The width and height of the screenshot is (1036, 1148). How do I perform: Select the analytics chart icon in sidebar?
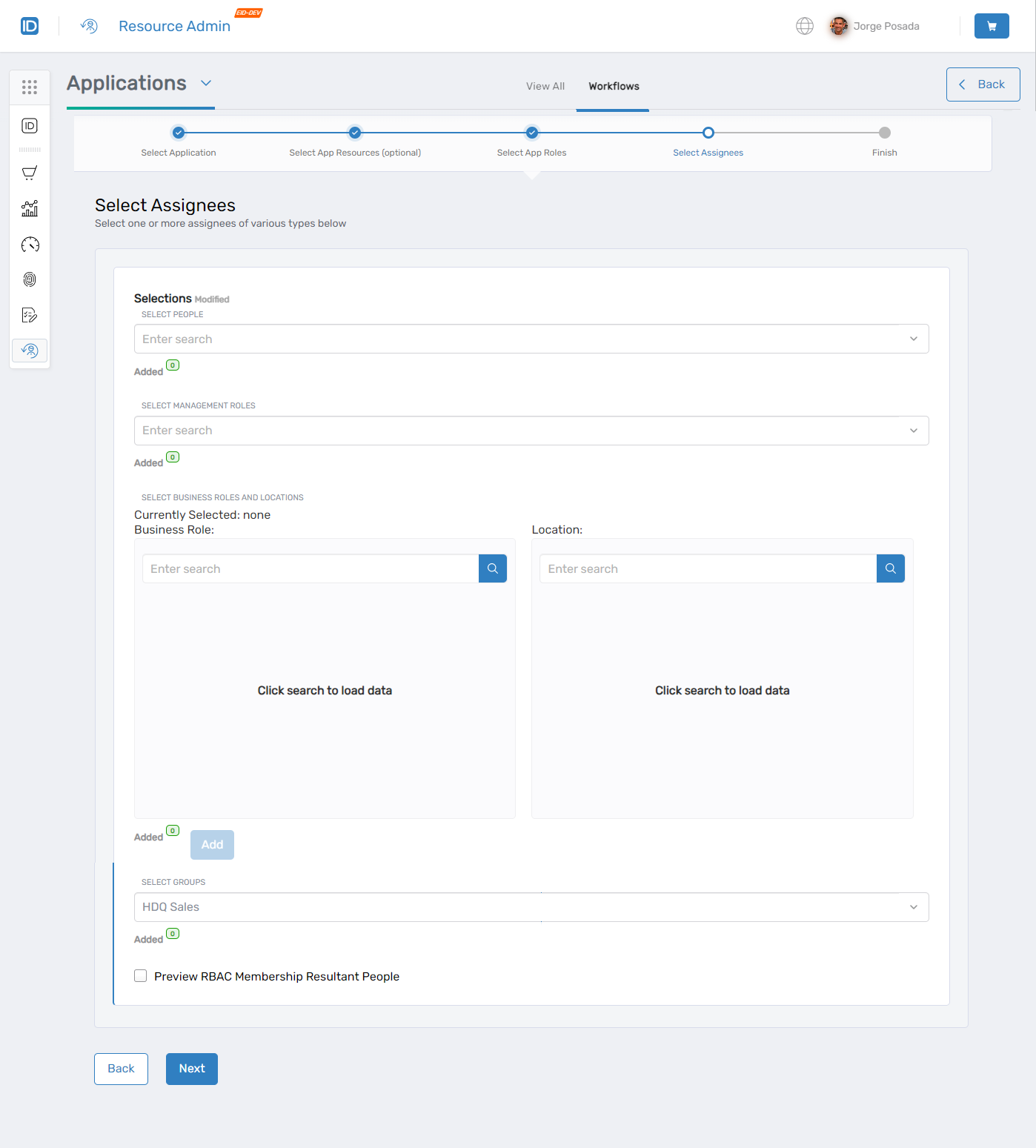coord(30,208)
